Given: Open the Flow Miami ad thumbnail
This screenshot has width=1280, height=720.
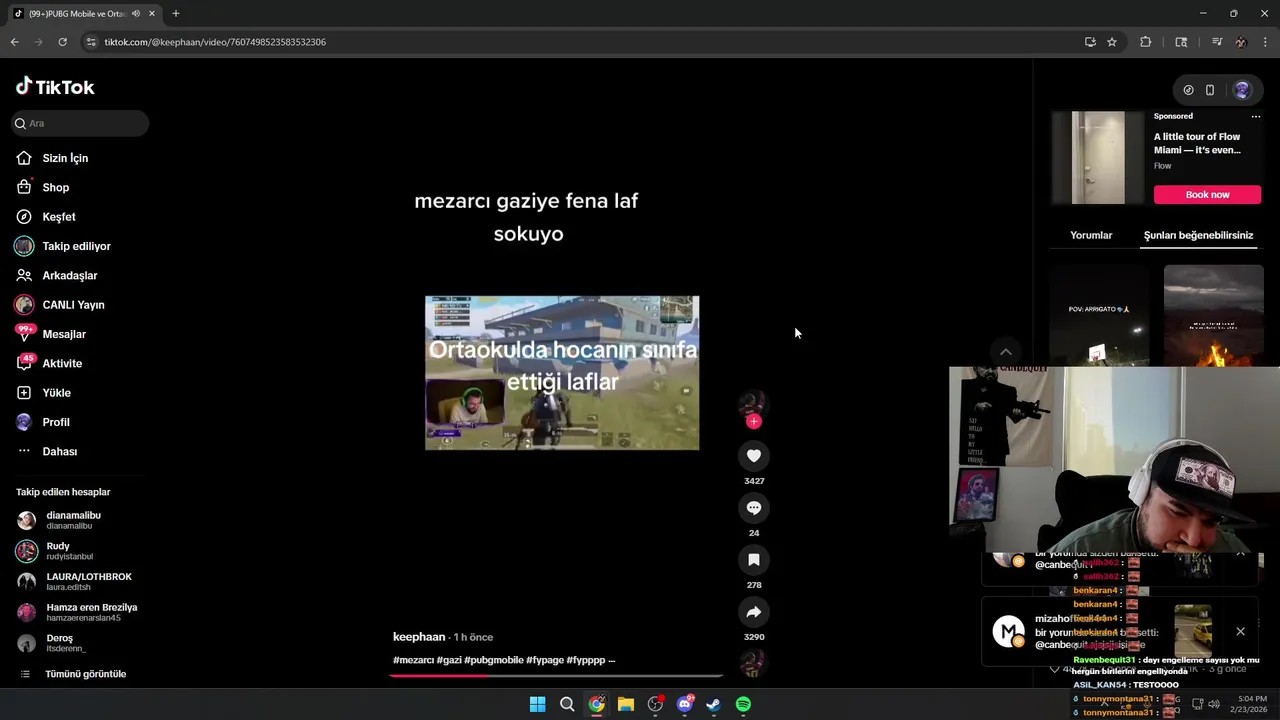Looking at the screenshot, I should (1098, 157).
